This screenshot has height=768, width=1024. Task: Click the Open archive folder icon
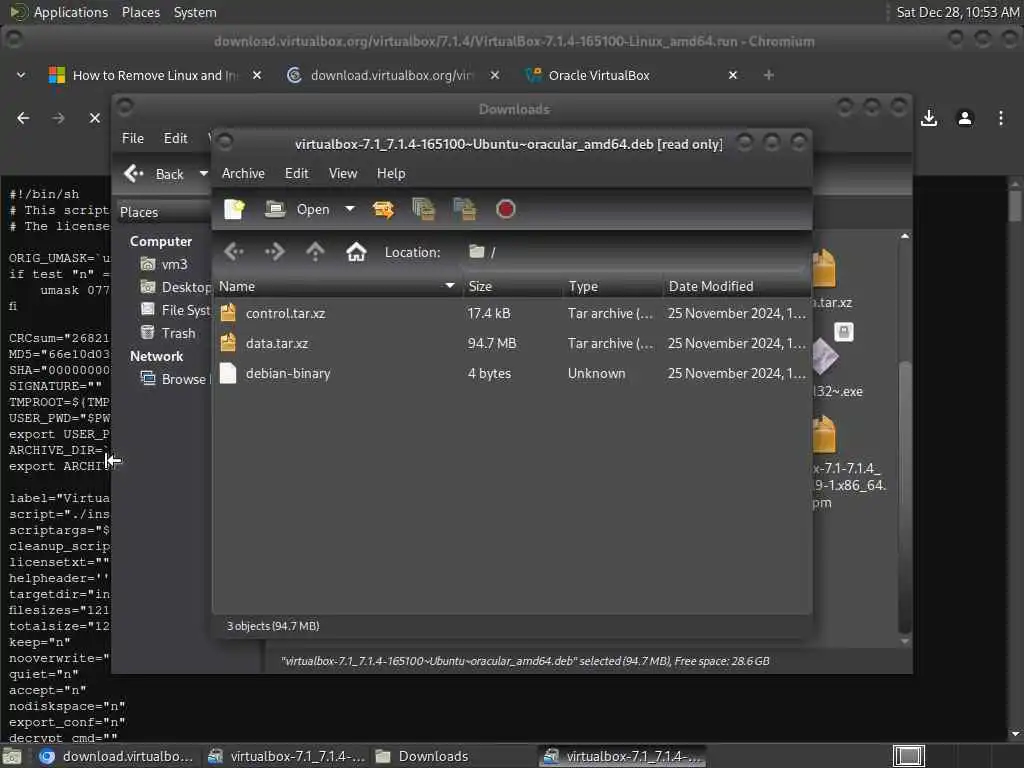(275, 209)
